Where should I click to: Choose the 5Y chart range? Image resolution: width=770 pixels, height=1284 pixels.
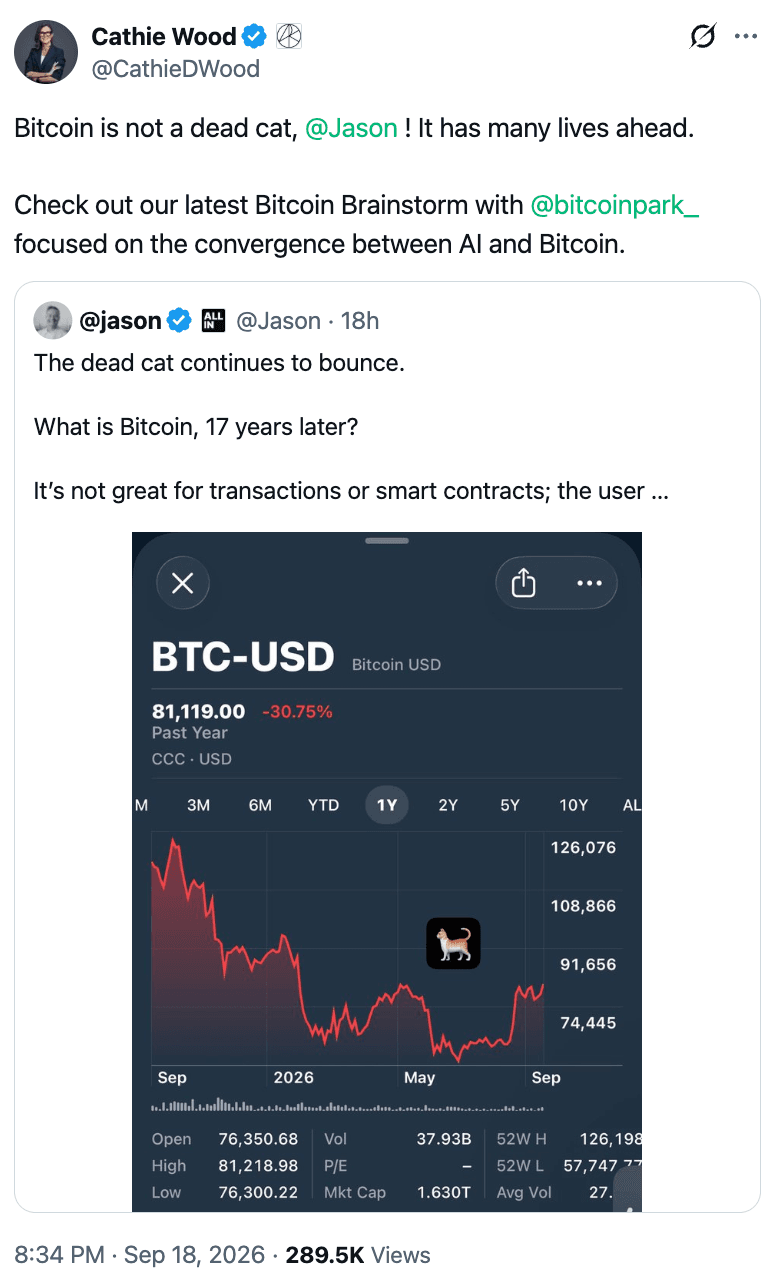[x=510, y=805]
